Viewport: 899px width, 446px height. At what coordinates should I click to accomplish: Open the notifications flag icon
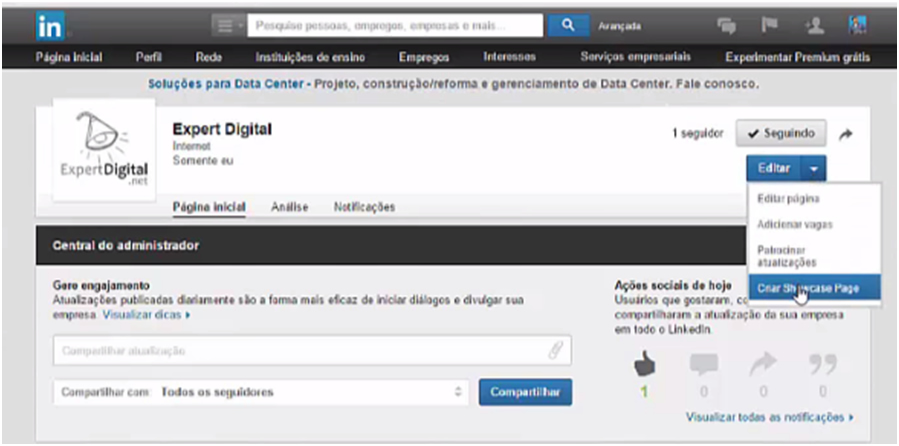[x=768, y=25]
